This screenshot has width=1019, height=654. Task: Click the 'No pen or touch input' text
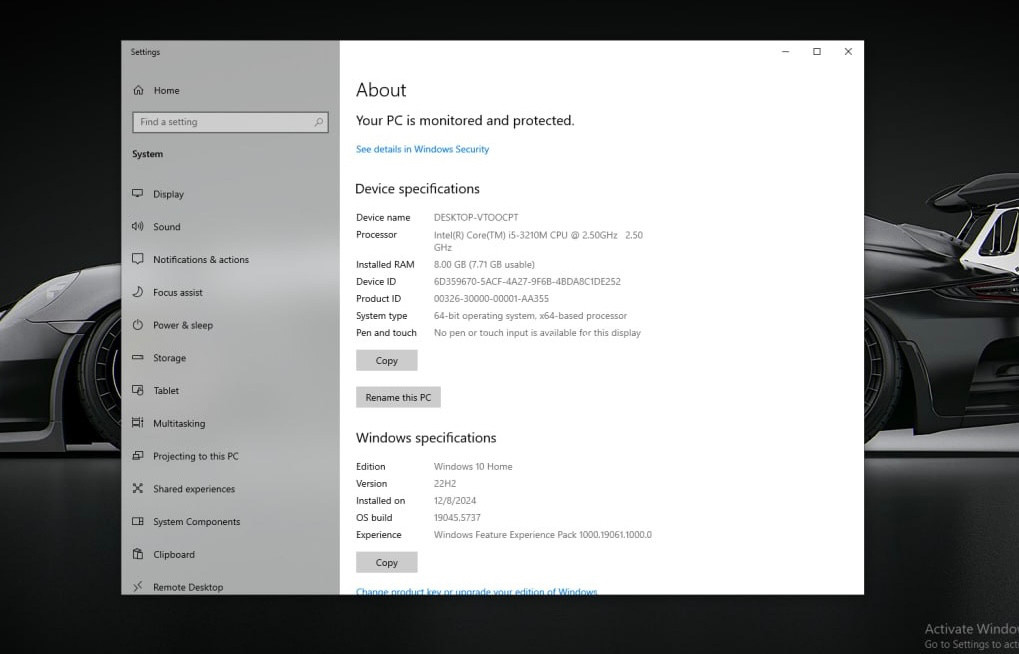click(537, 332)
